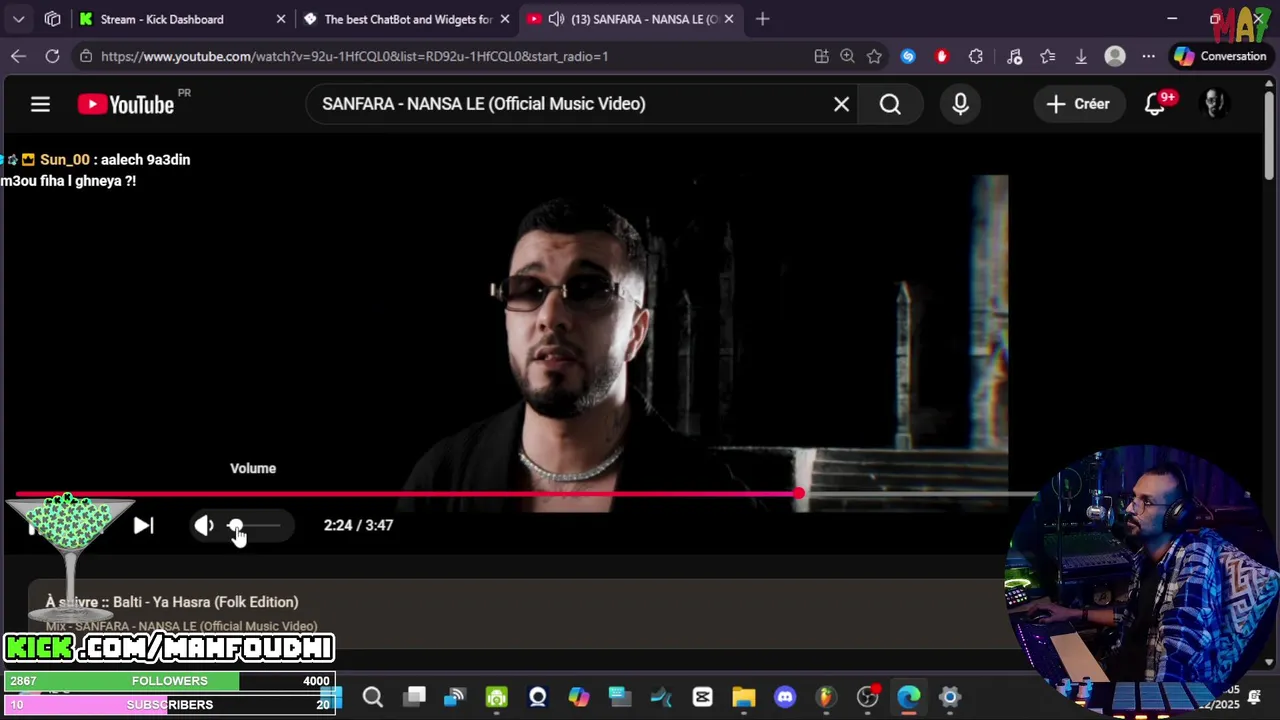Viewport: 1280px width, 720px height.
Task: Launch CapCut from the taskbar
Action: pyautogui.click(x=702, y=697)
